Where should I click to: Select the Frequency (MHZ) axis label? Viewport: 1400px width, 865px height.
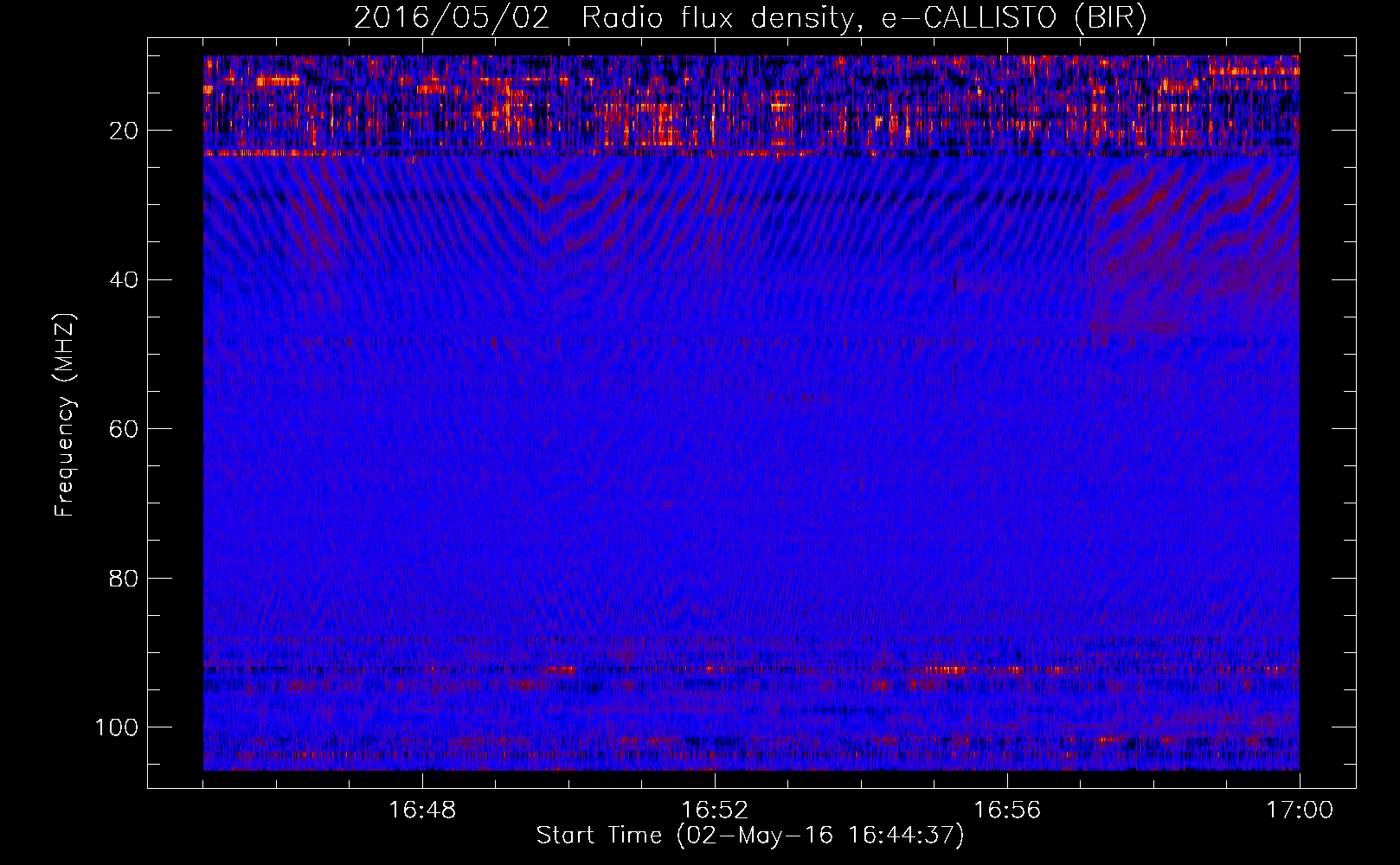point(65,414)
